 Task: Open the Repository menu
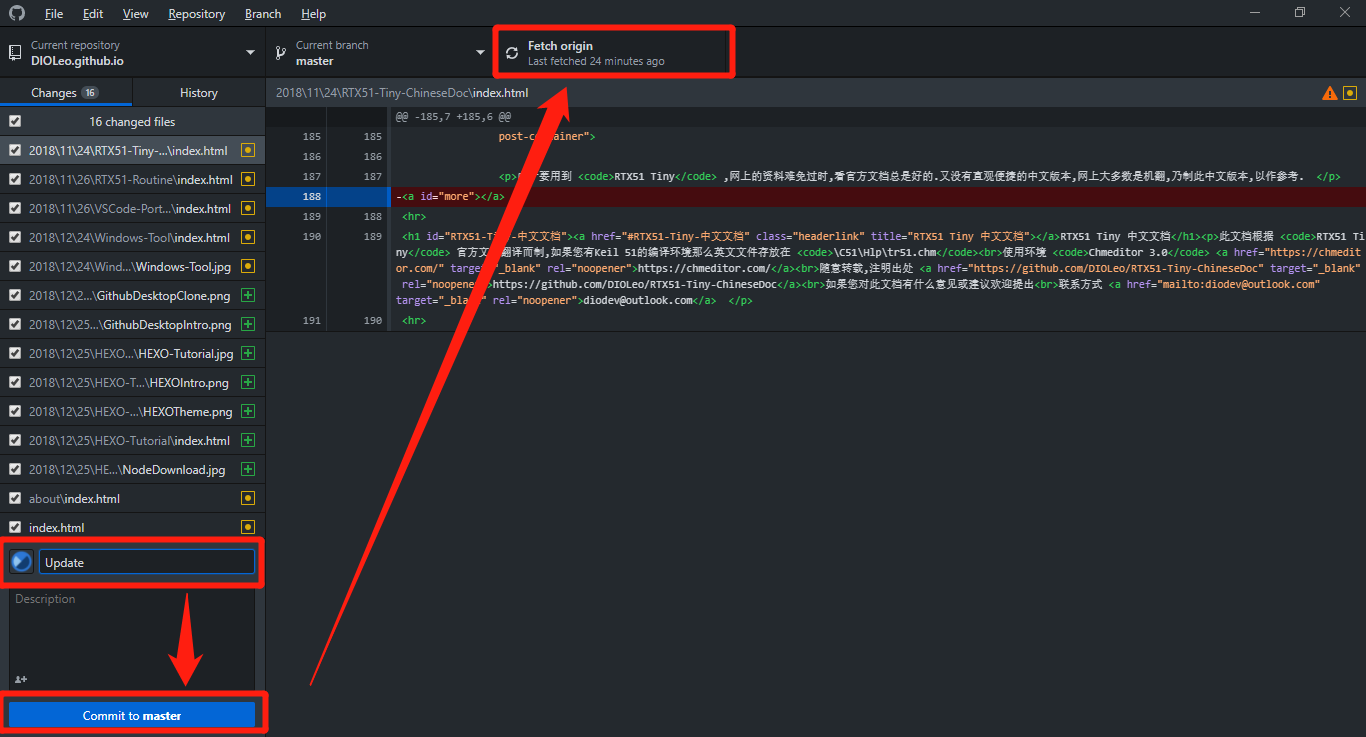coord(196,14)
